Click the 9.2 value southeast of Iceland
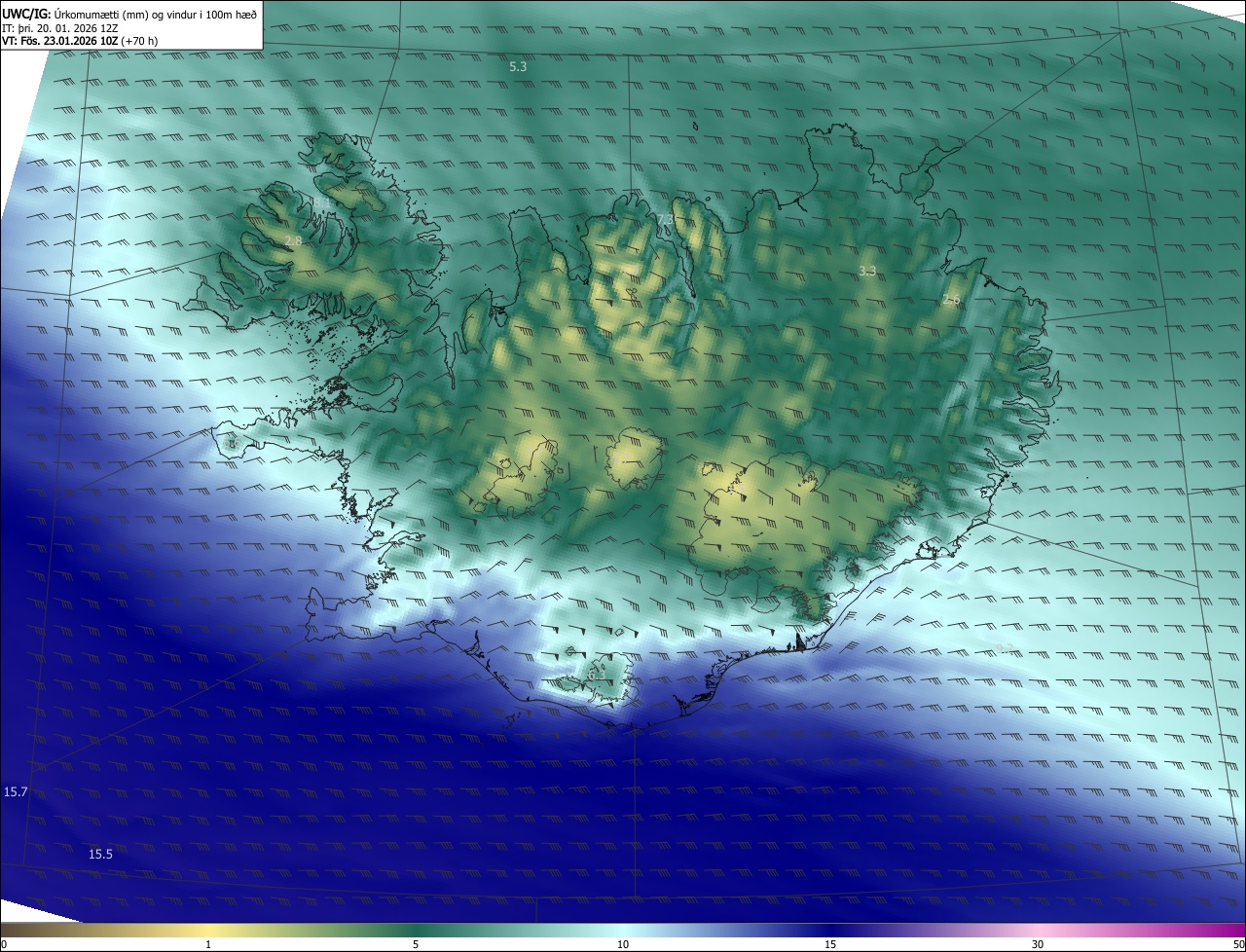The width and height of the screenshot is (1246, 952). click(1006, 649)
